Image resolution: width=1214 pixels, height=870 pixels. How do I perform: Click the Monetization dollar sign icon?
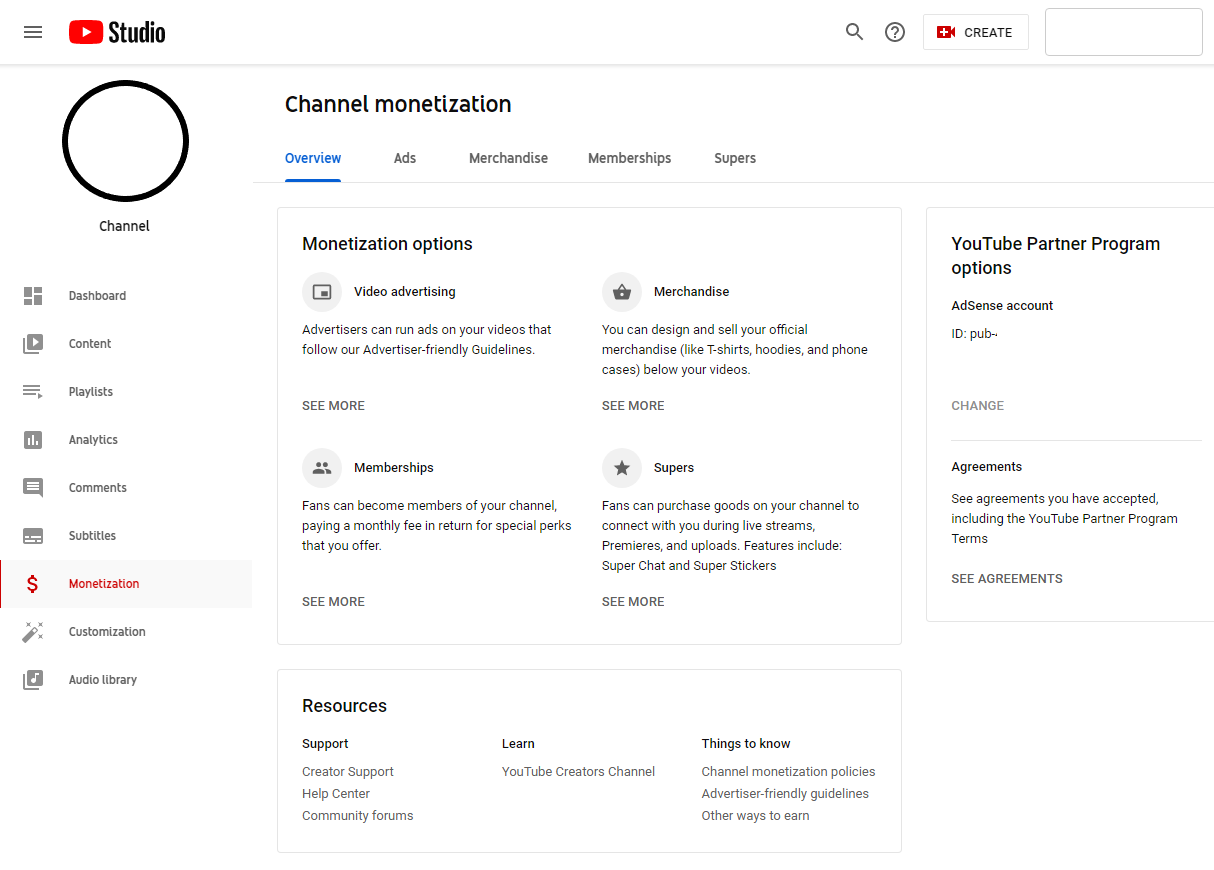[x=33, y=584]
